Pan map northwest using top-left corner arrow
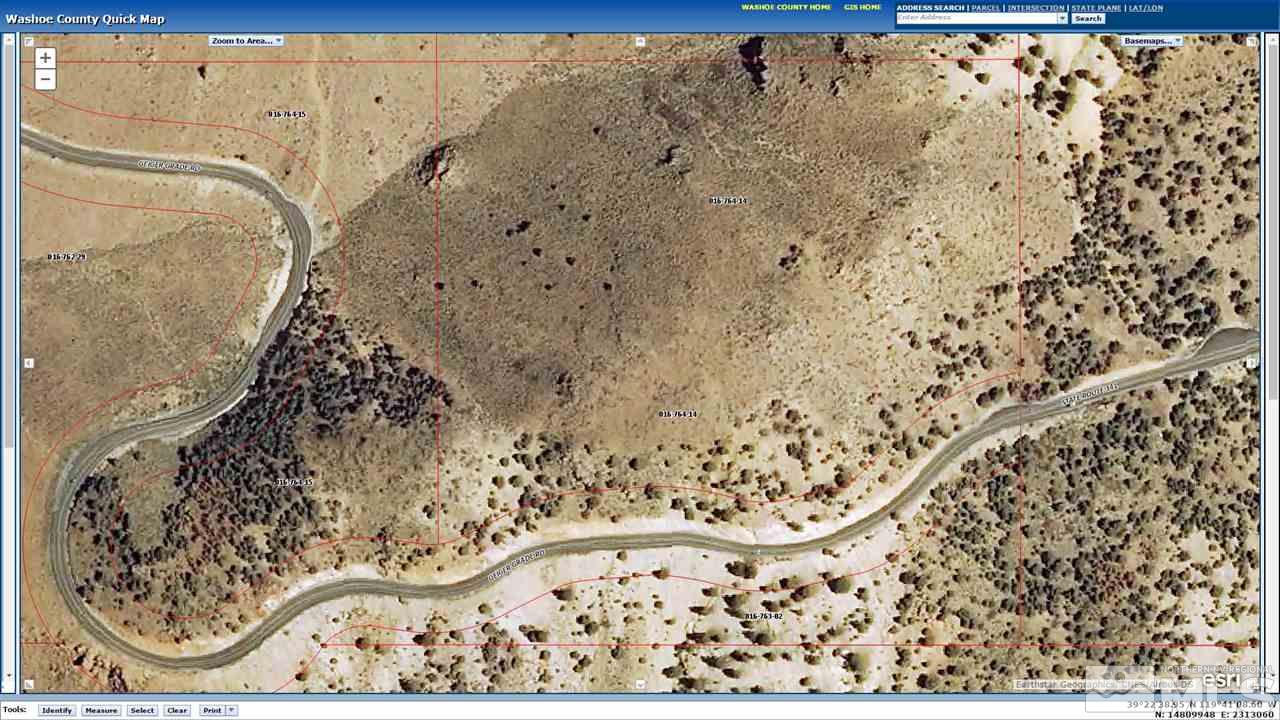This screenshot has height=720, width=1280. coord(28,41)
